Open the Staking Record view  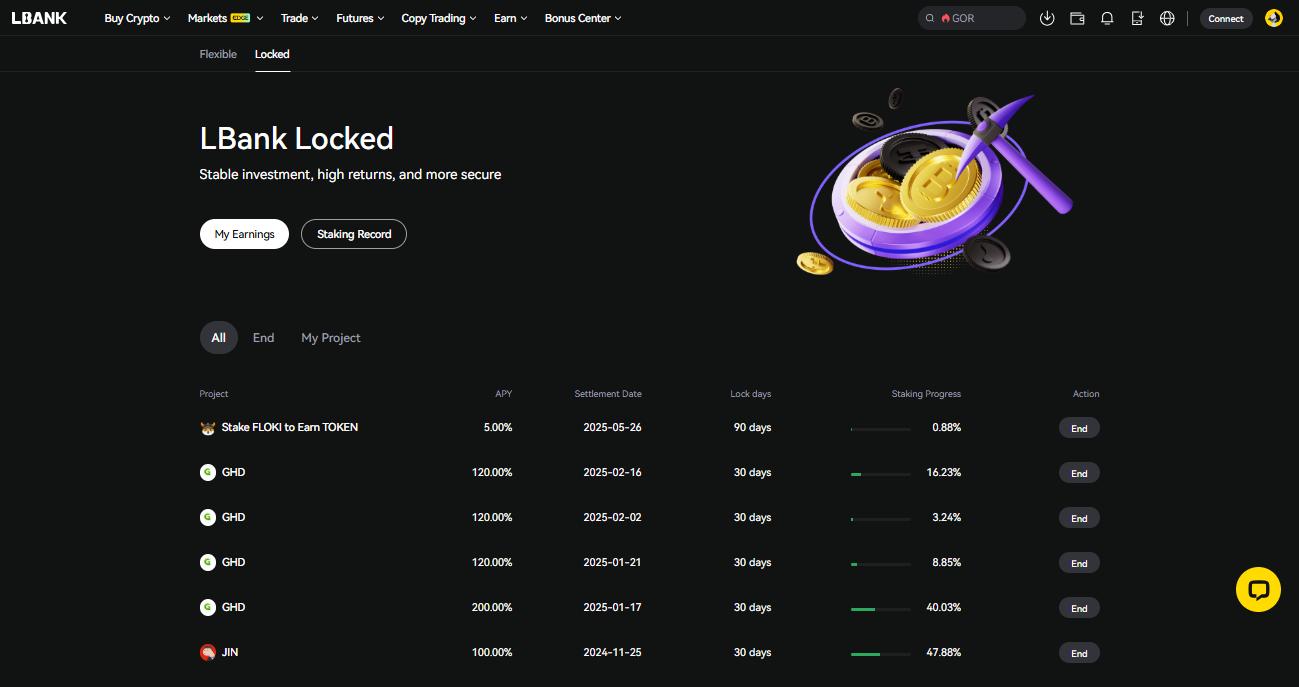click(353, 233)
